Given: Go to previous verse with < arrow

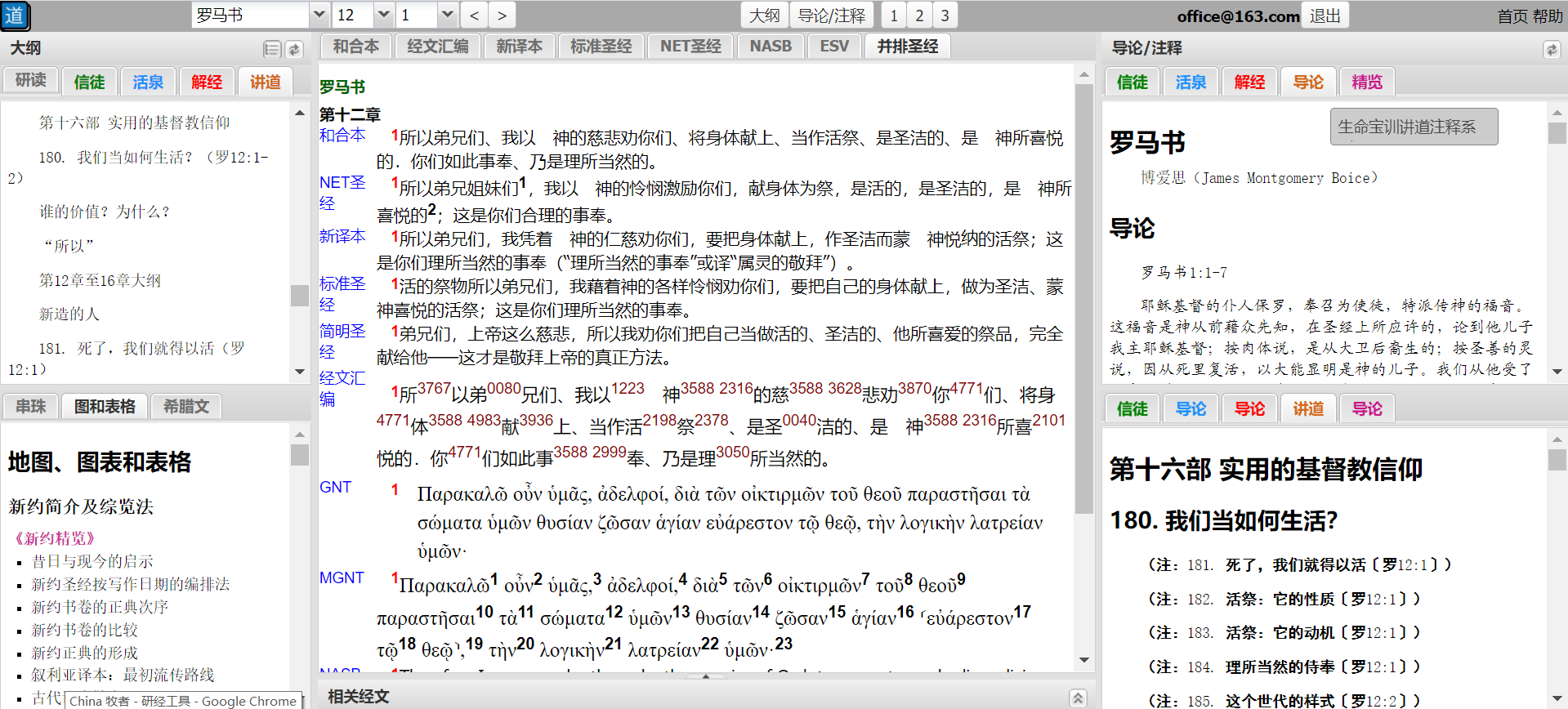Looking at the screenshot, I should (474, 16).
